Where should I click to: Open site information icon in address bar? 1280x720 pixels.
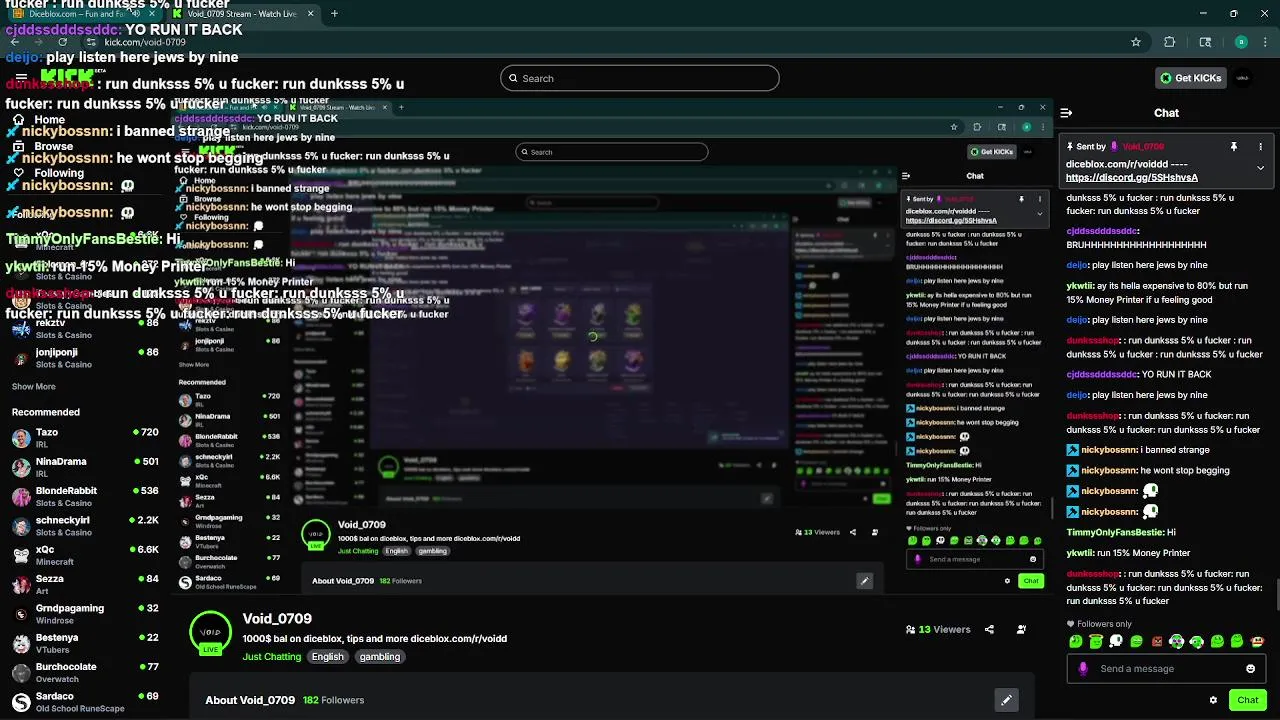pos(91,42)
